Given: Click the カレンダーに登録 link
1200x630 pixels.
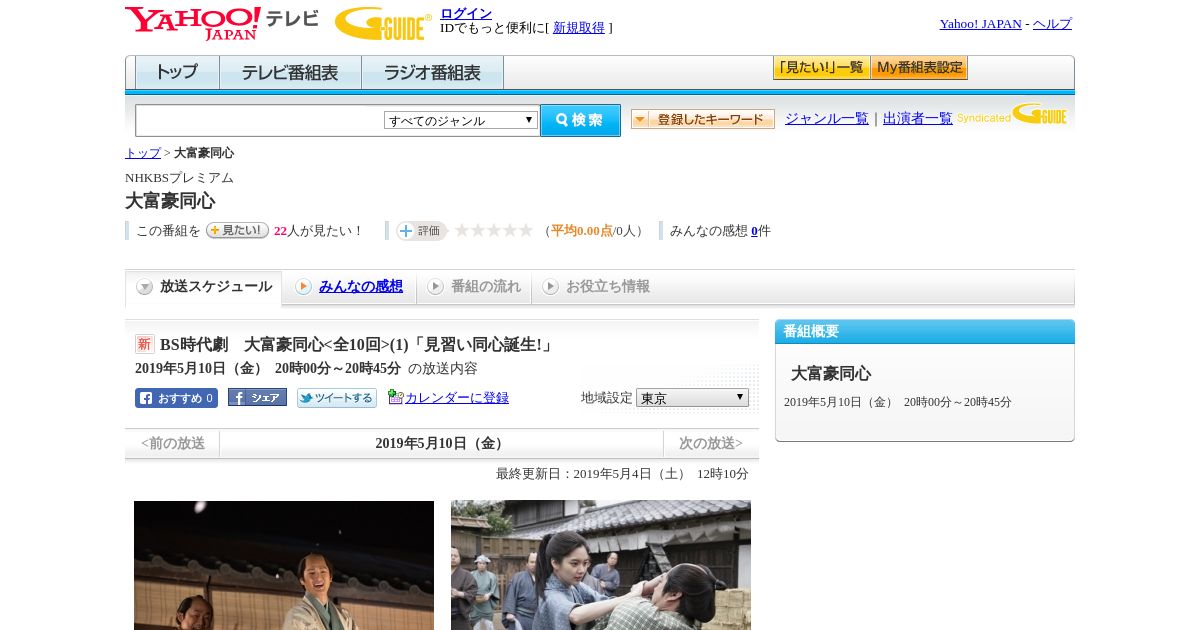Looking at the screenshot, I should [457, 398].
